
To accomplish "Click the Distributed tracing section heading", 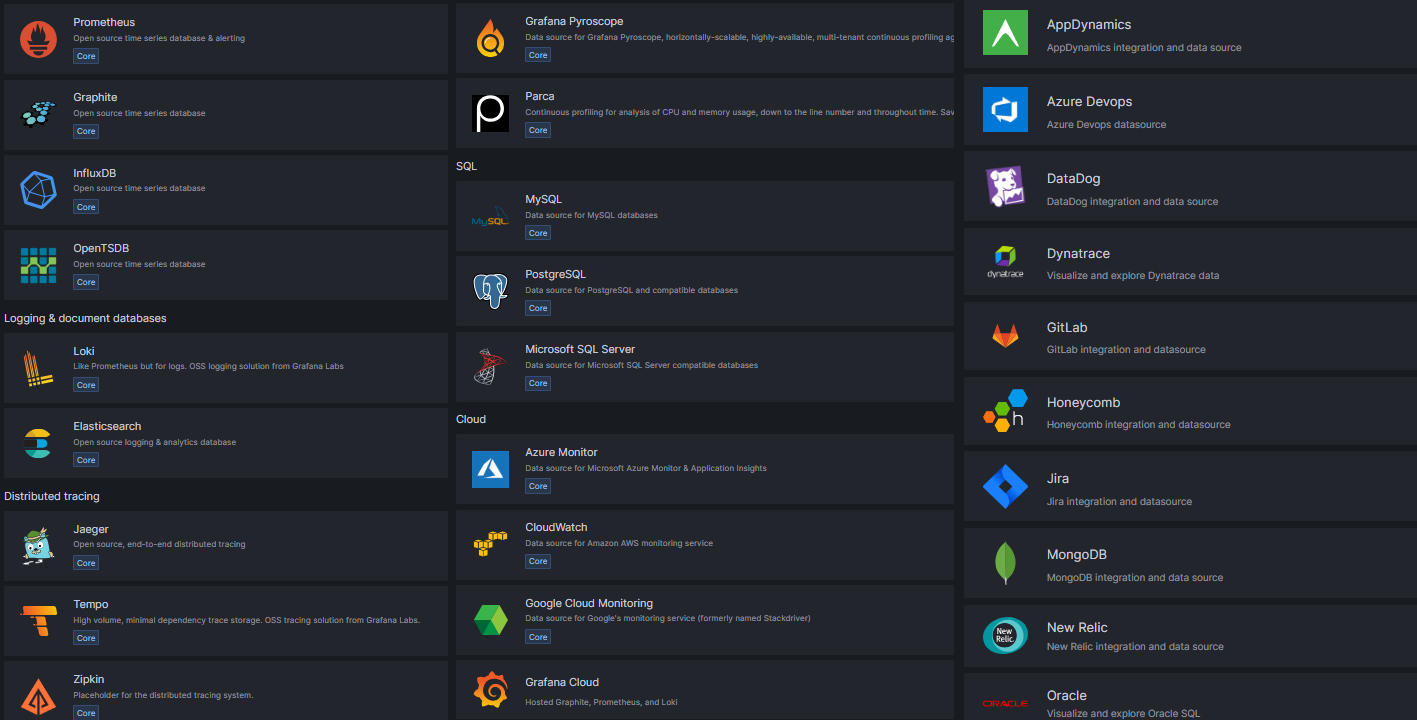I will tap(52, 496).
